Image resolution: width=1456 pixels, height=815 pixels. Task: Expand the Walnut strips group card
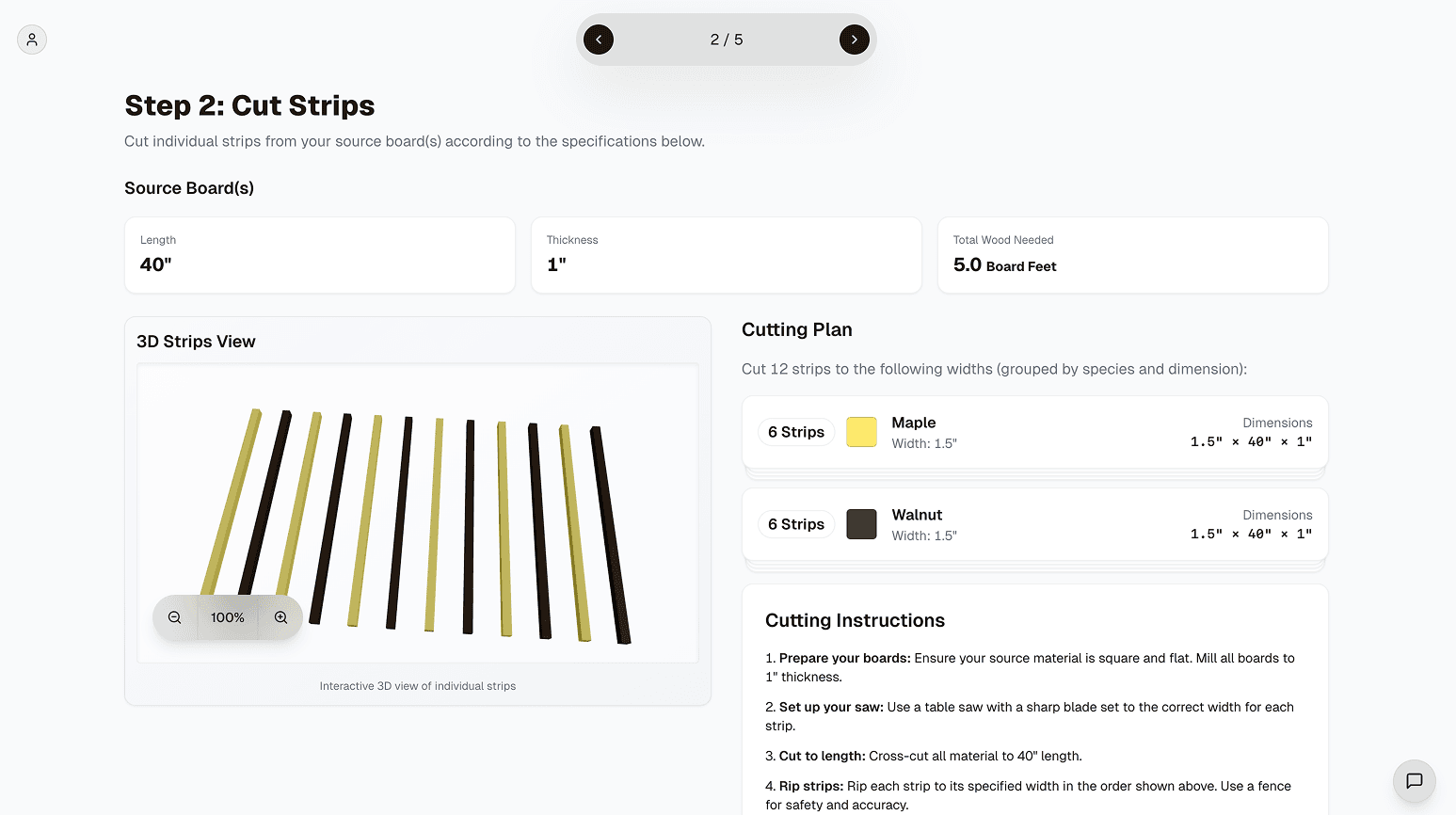tap(1035, 524)
